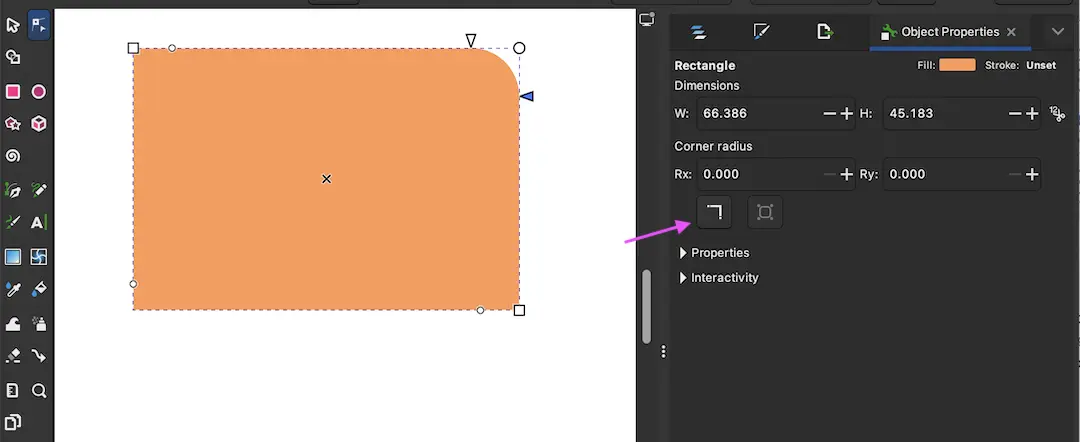The height and width of the screenshot is (442, 1080).
Task: Close the Object Properties tab
Action: tap(1011, 32)
